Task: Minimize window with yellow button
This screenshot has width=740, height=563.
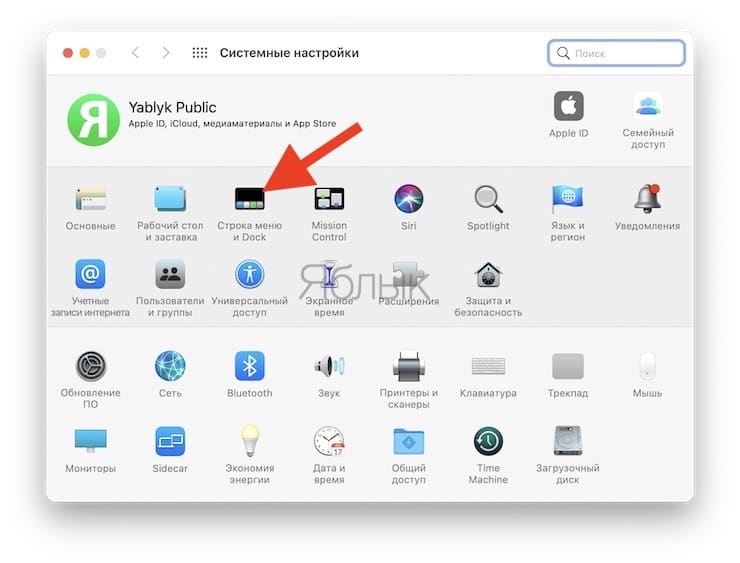Action: point(84,53)
